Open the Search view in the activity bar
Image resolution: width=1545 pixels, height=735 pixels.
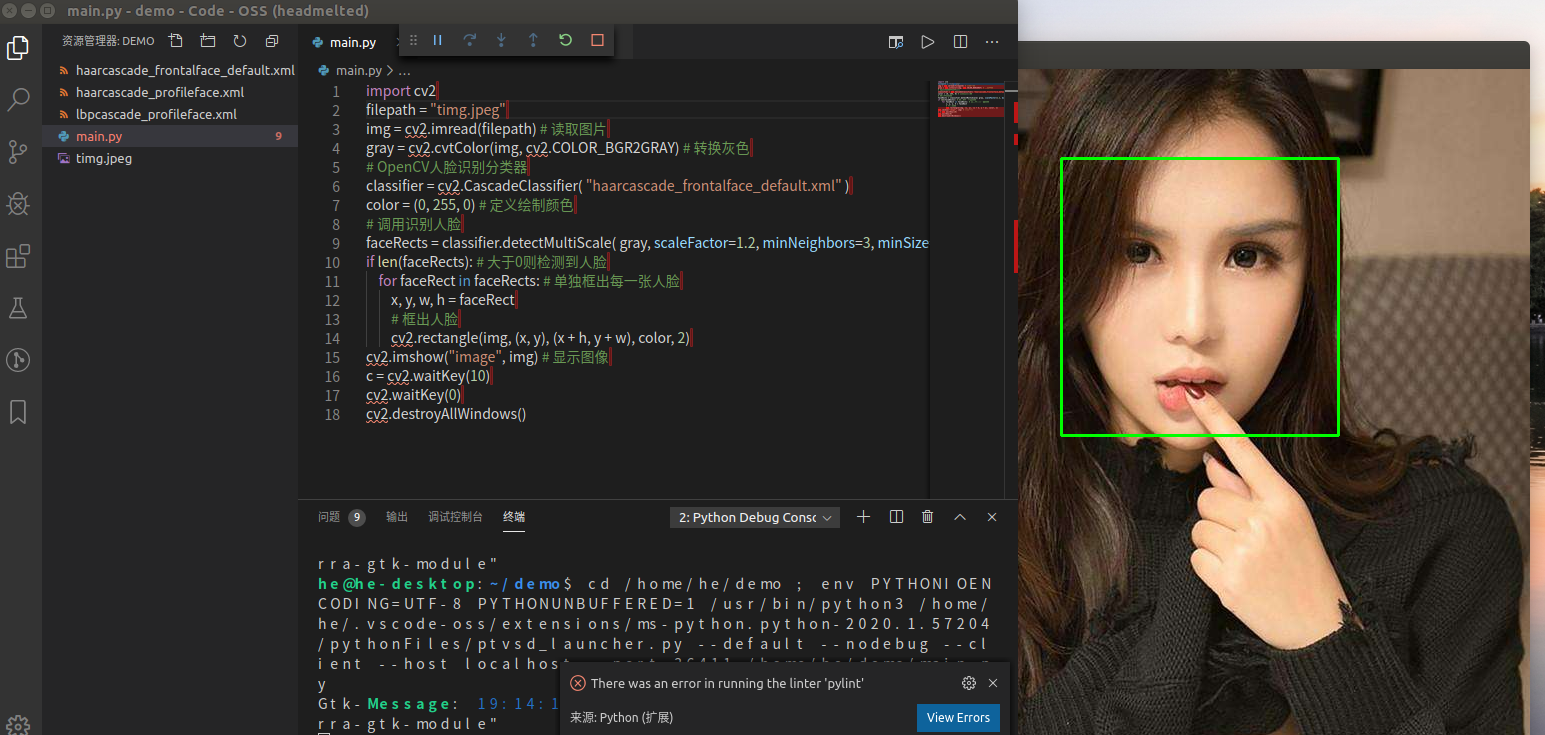tap(18, 99)
